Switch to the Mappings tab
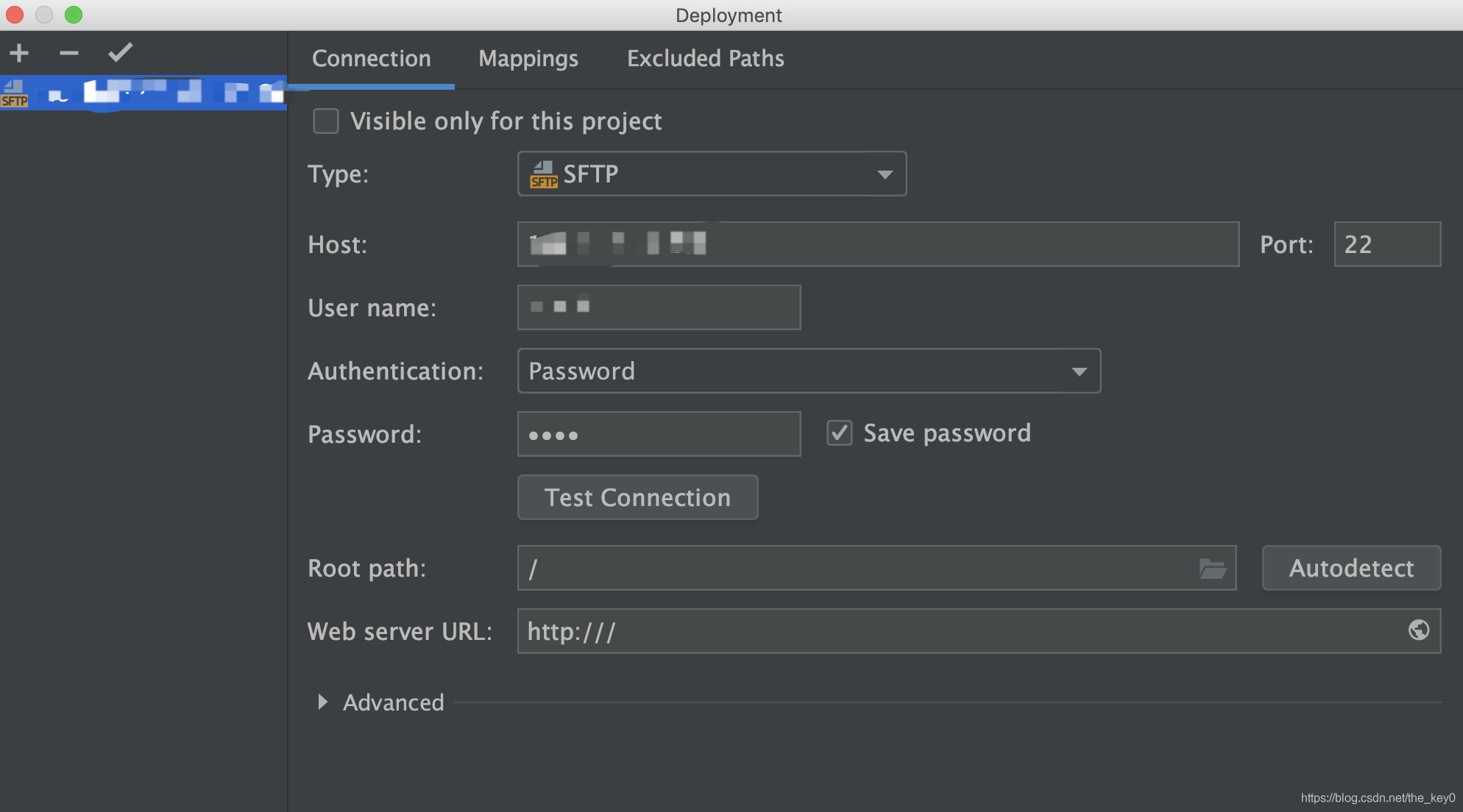The width and height of the screenshot is (1463, 812). [x=528, y=58]
